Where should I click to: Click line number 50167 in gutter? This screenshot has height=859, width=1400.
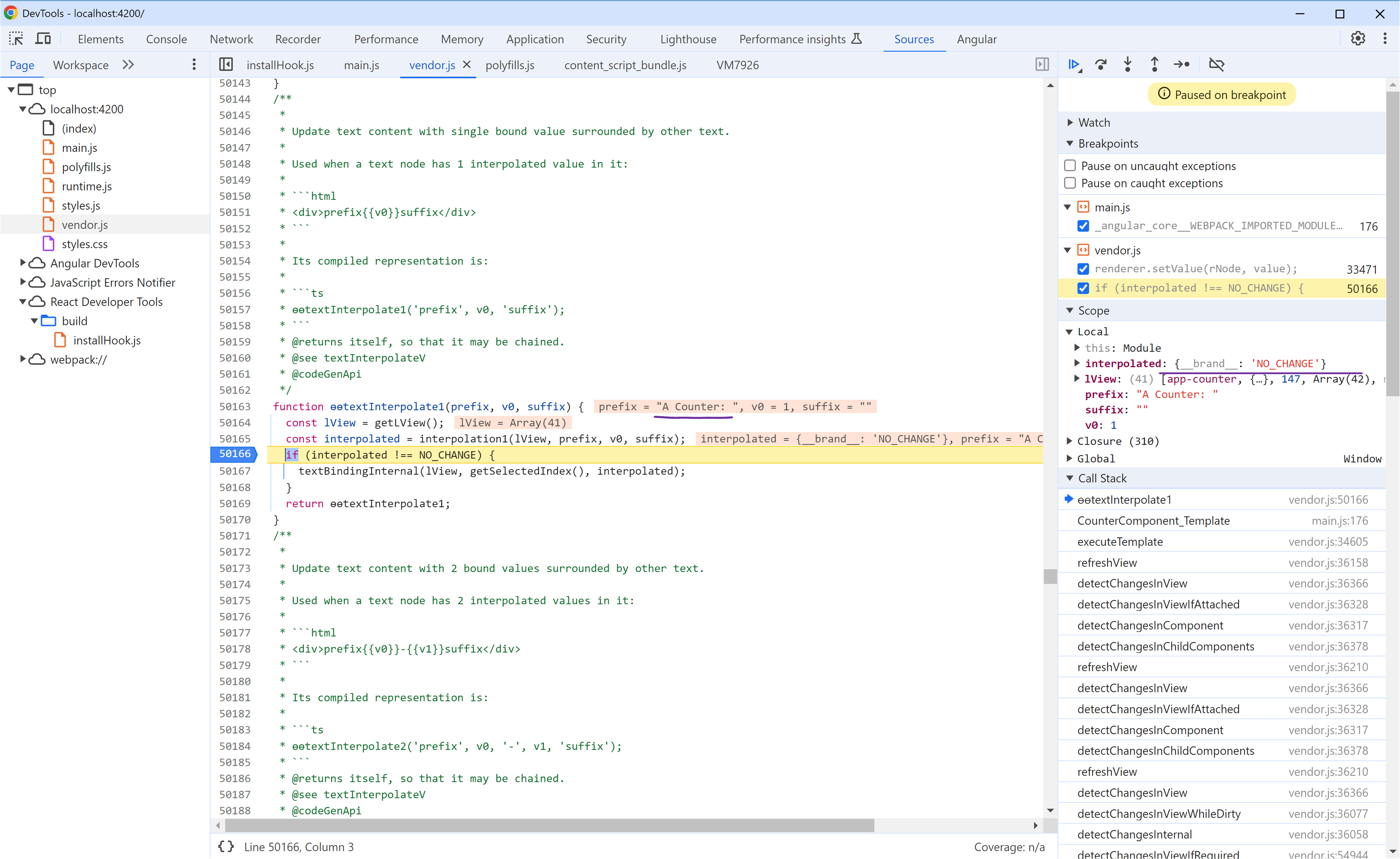[x=235, y=471]
